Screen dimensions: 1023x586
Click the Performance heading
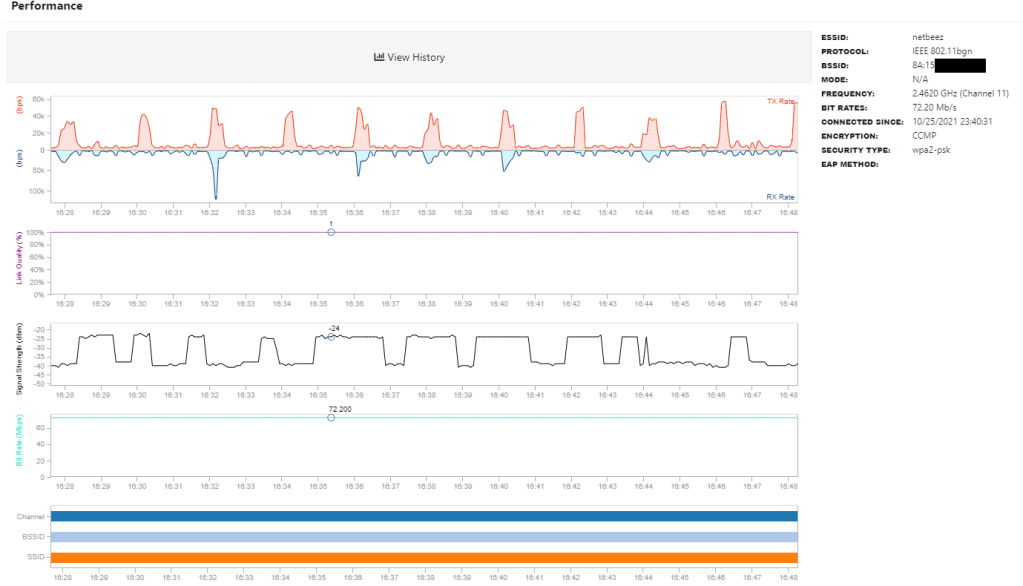point(47,7)
